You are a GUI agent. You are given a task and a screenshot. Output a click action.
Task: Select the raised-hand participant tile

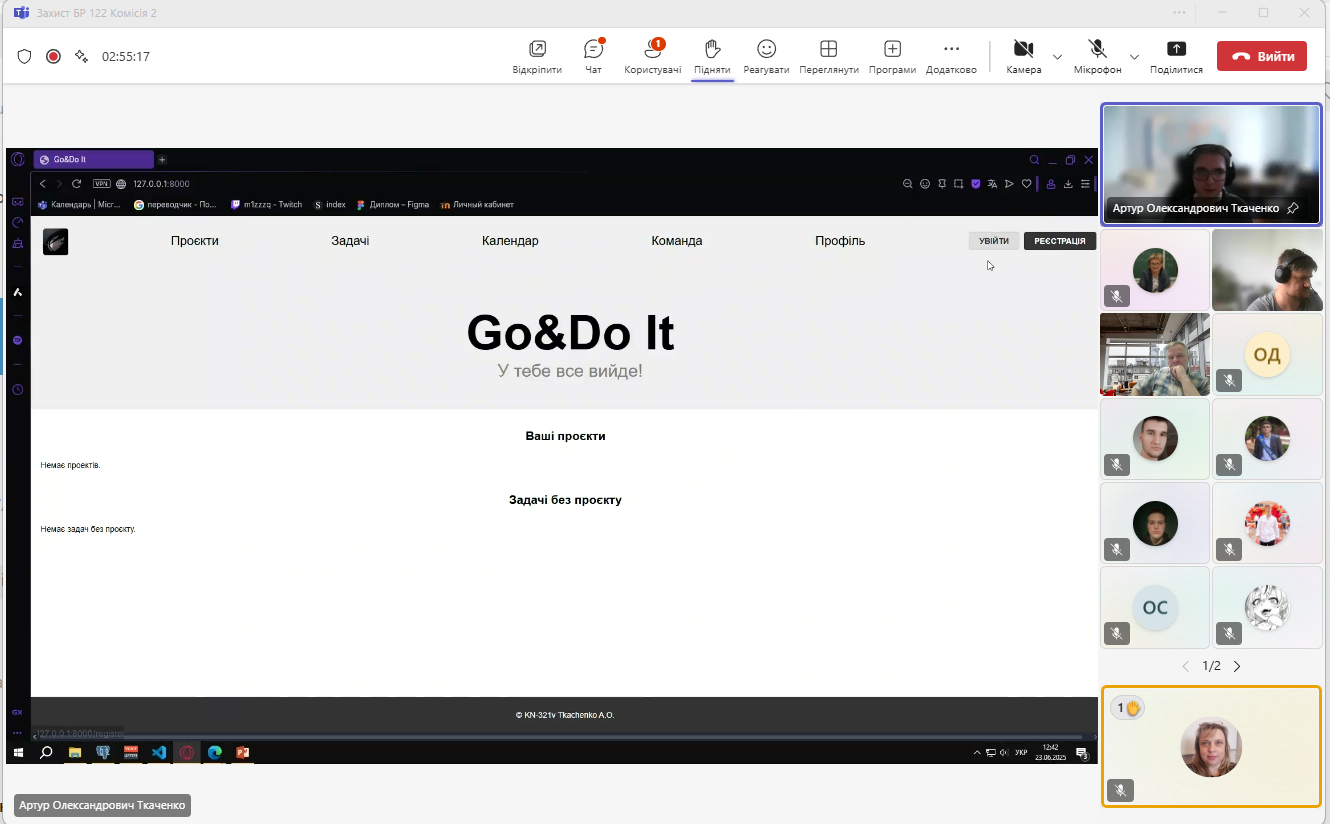[x=1211, y=746]
